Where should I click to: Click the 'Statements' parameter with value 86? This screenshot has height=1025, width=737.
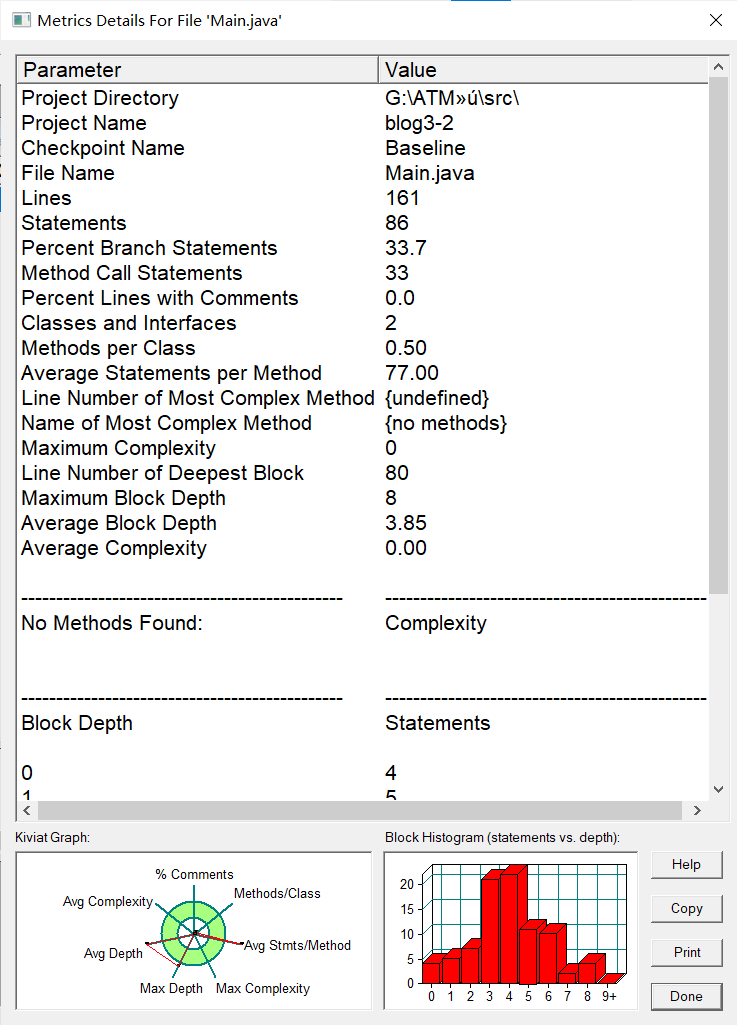(x=74, y=223)
